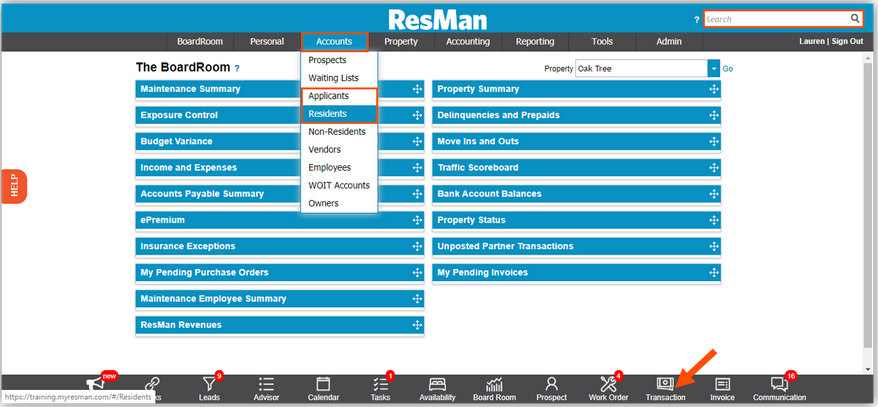The image size is (878, 407).
Task: Open the Prospect person icon
Action: pos(552,383)
